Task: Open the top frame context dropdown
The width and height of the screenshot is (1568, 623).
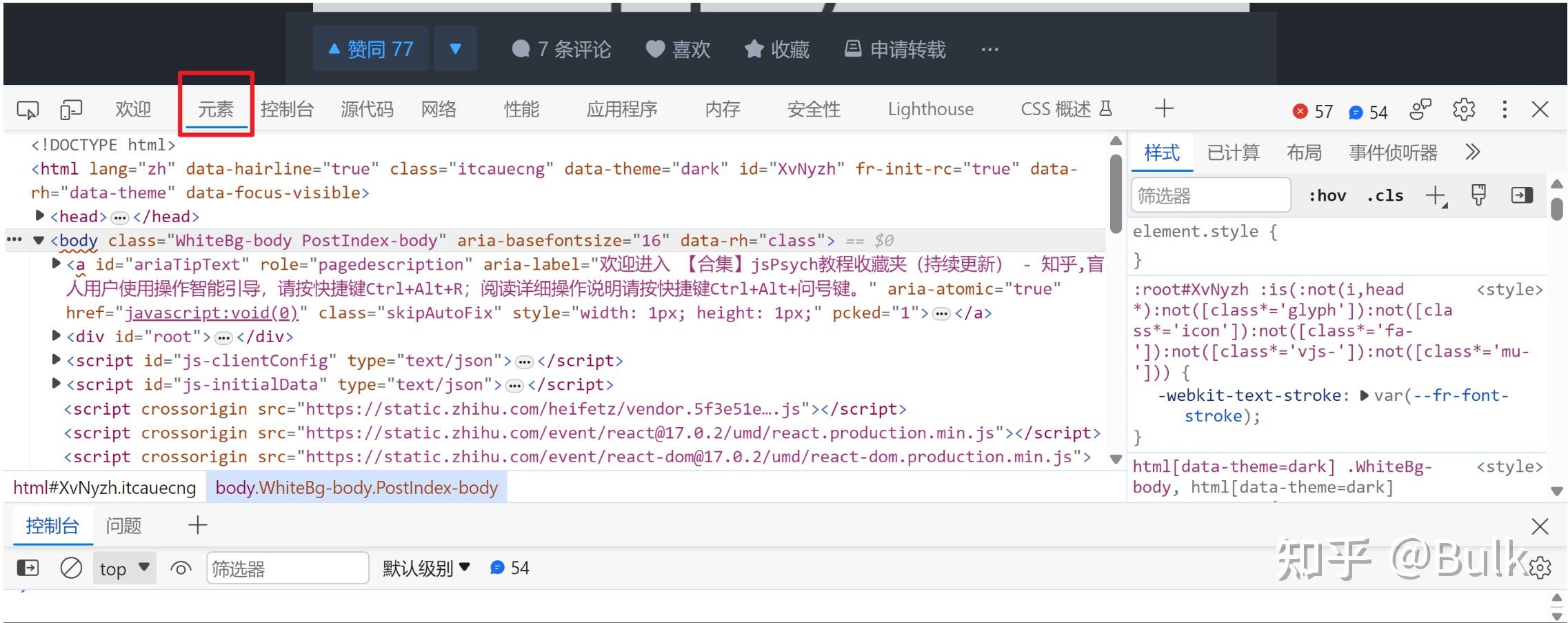Action: (x=124, y=567)
